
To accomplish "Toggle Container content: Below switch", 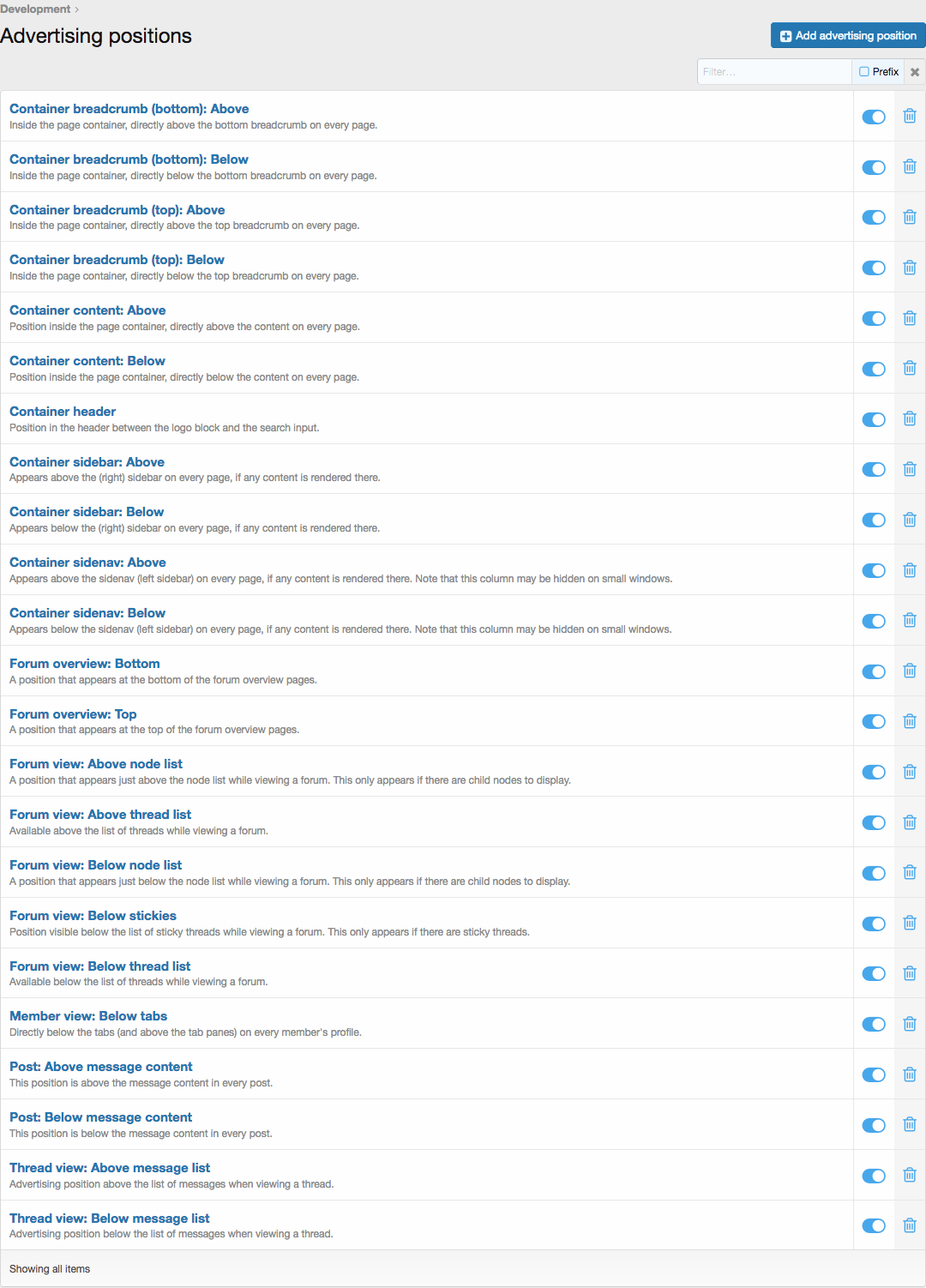I will point(874,369).
